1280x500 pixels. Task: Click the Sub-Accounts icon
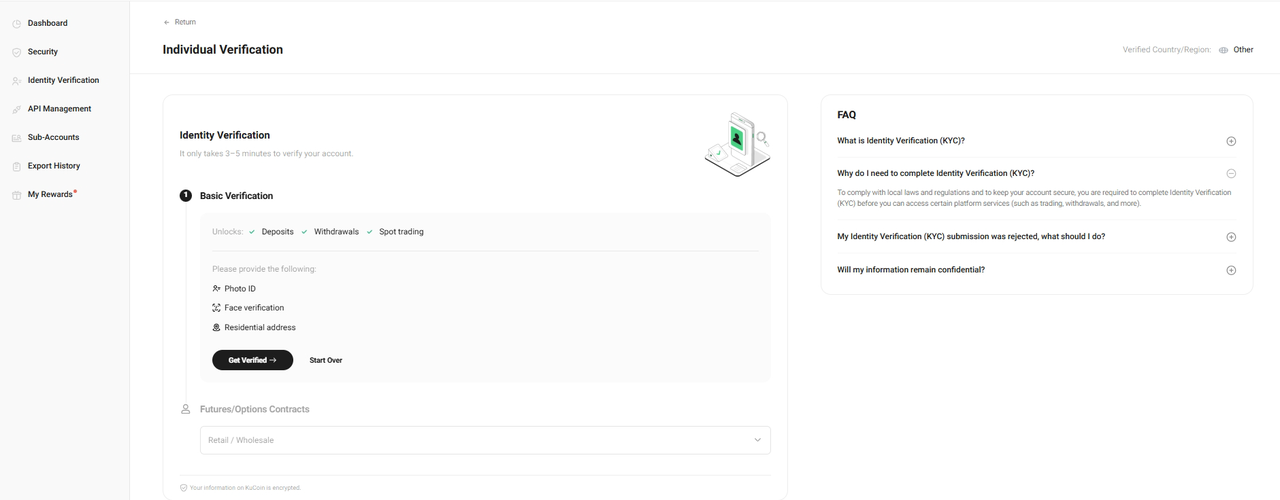(16, 138)
